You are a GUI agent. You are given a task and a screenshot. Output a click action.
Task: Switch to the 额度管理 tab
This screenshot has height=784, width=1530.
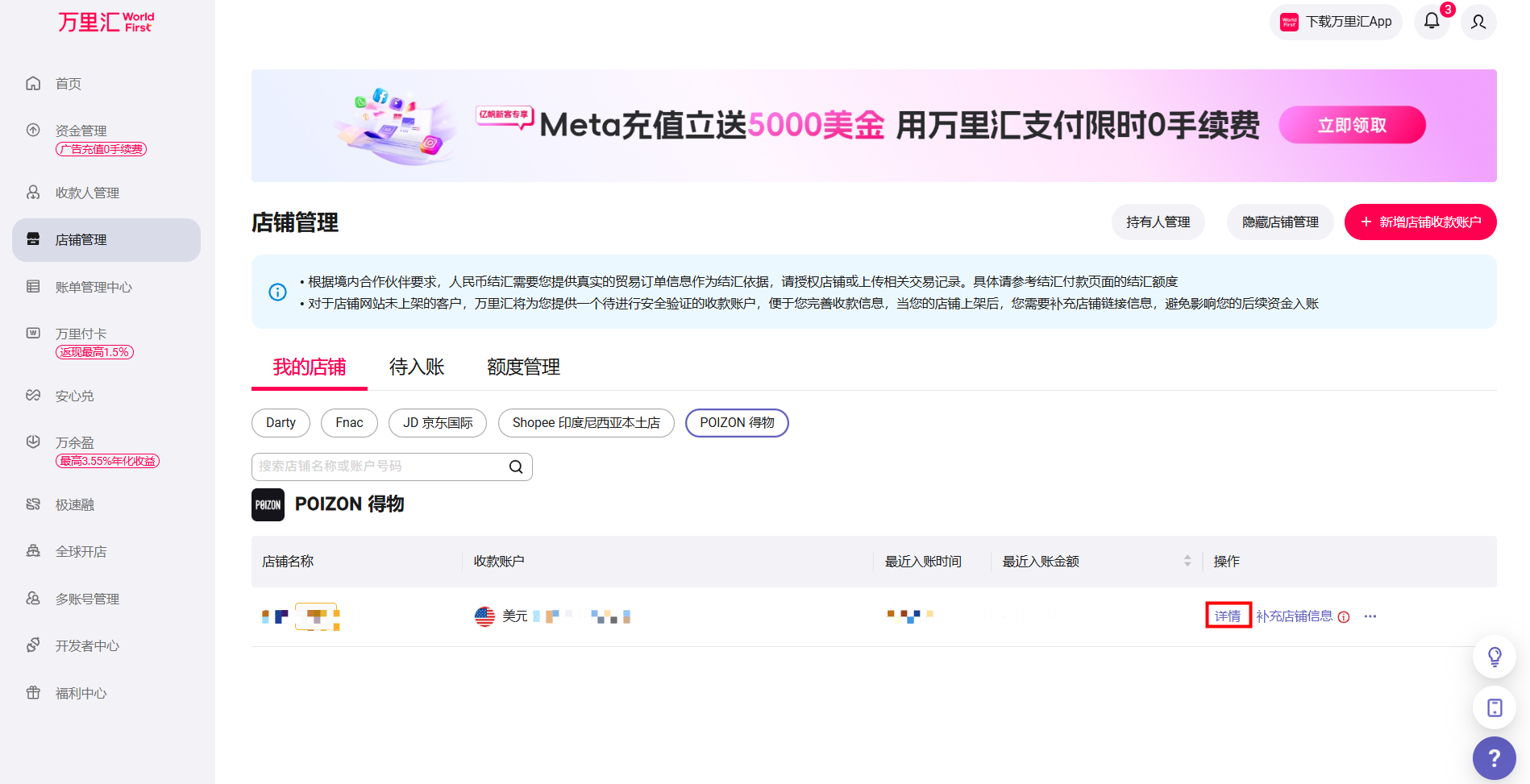[x=523, y=367]
